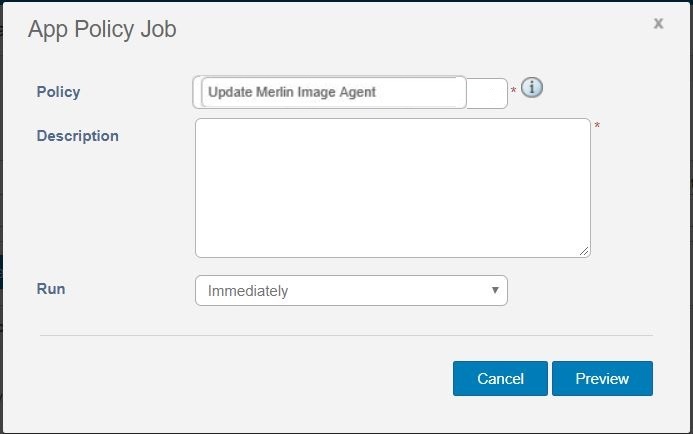Focus the Description text area
Viewport: 693px width, 434px height.
point(392,187)
